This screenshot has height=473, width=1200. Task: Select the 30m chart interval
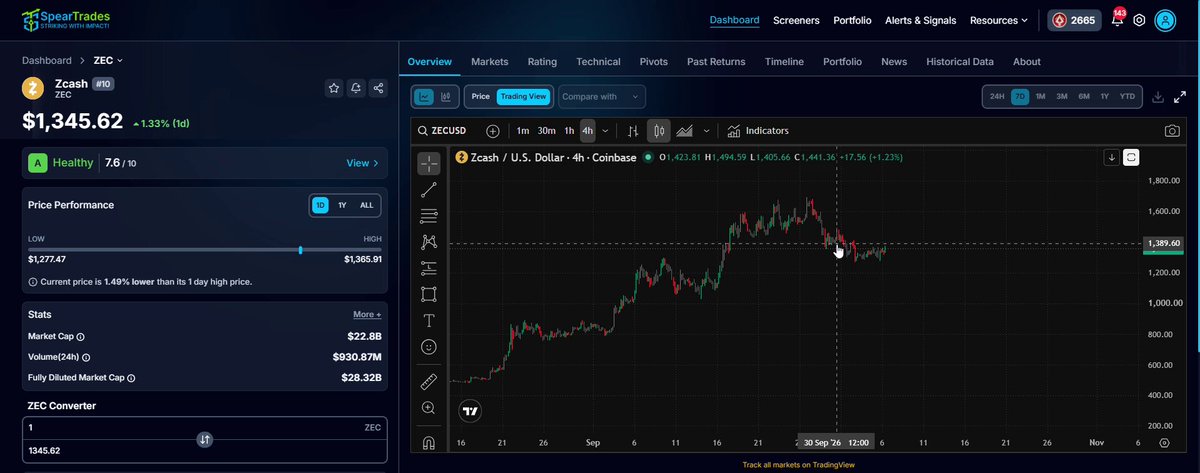tap(547, 131)
